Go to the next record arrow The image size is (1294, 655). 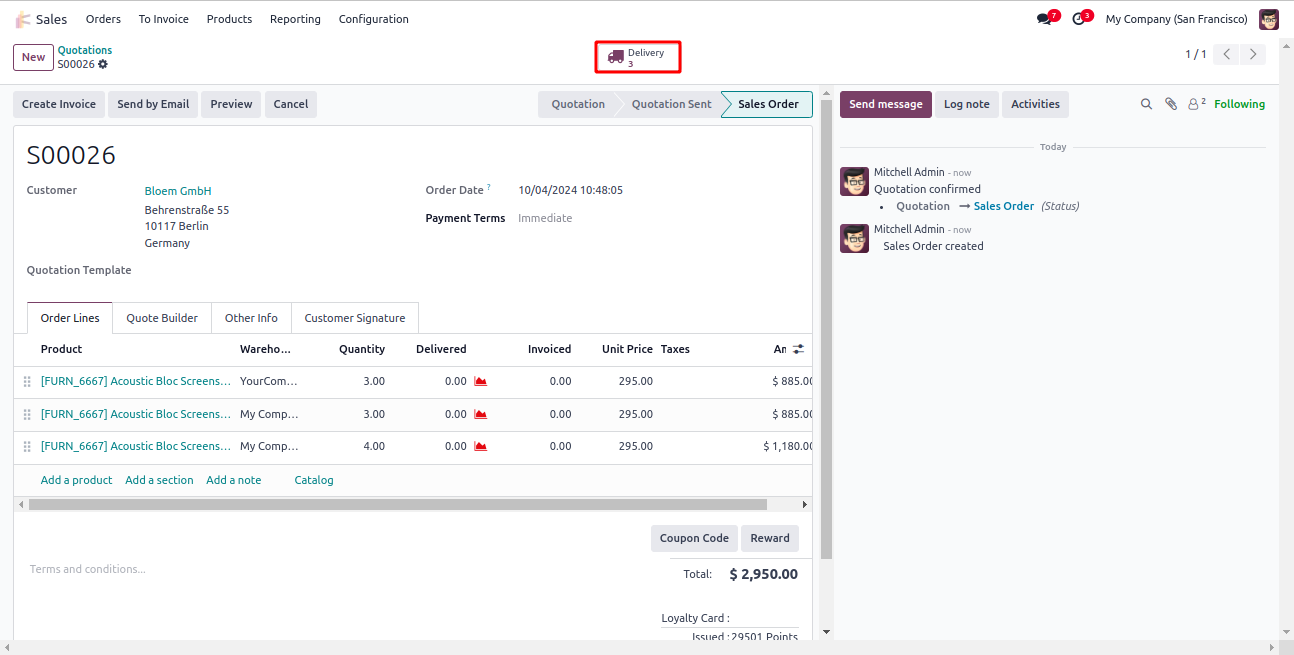[x=1253, y=55]
